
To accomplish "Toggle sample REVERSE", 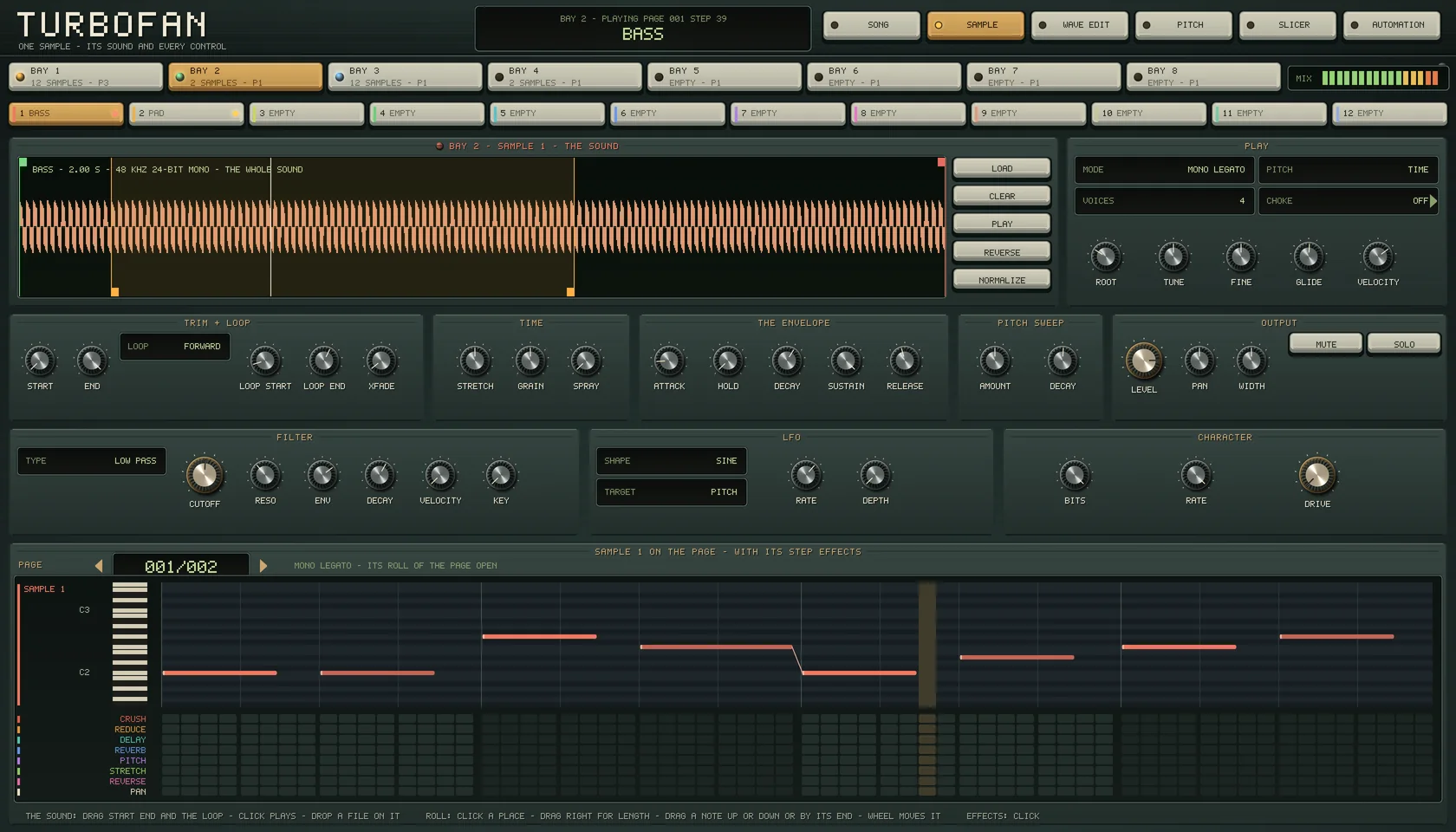I will (x=1002, y=252).
